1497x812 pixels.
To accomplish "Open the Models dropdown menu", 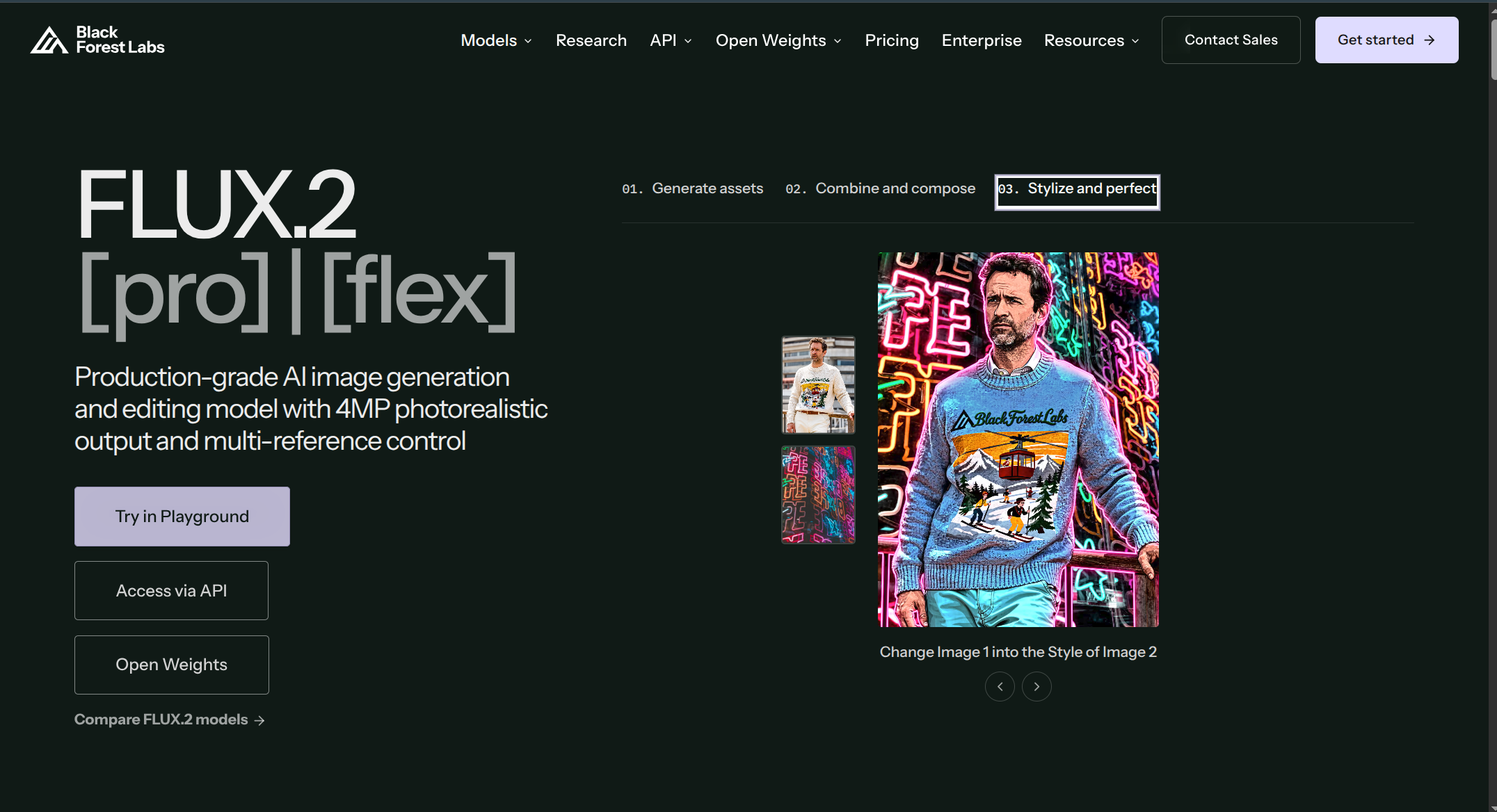I will point(496,40).
